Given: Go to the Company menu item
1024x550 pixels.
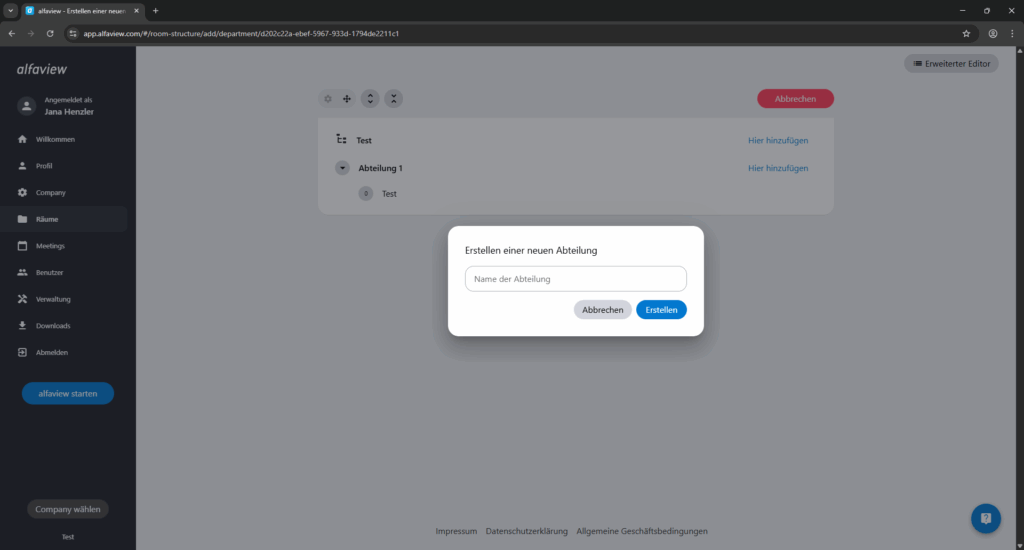Looking at the screenshot, I should coord(50,192).
